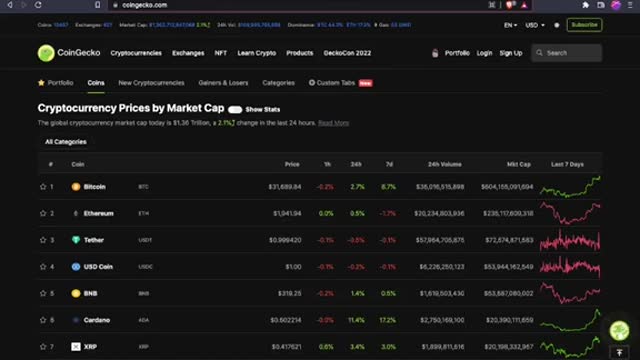
Task: Click the XRP coin icon
Action: pos(76,347)
